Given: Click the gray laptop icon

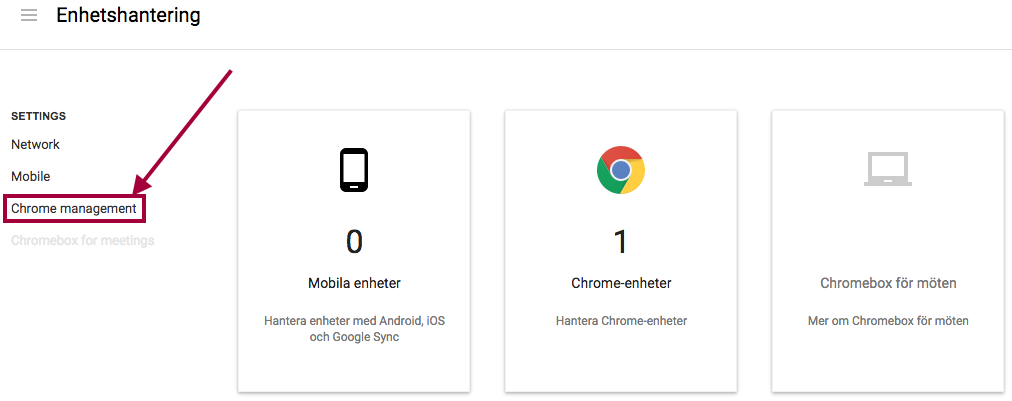Looking at the screenshot, I should [x=887, y=169].
